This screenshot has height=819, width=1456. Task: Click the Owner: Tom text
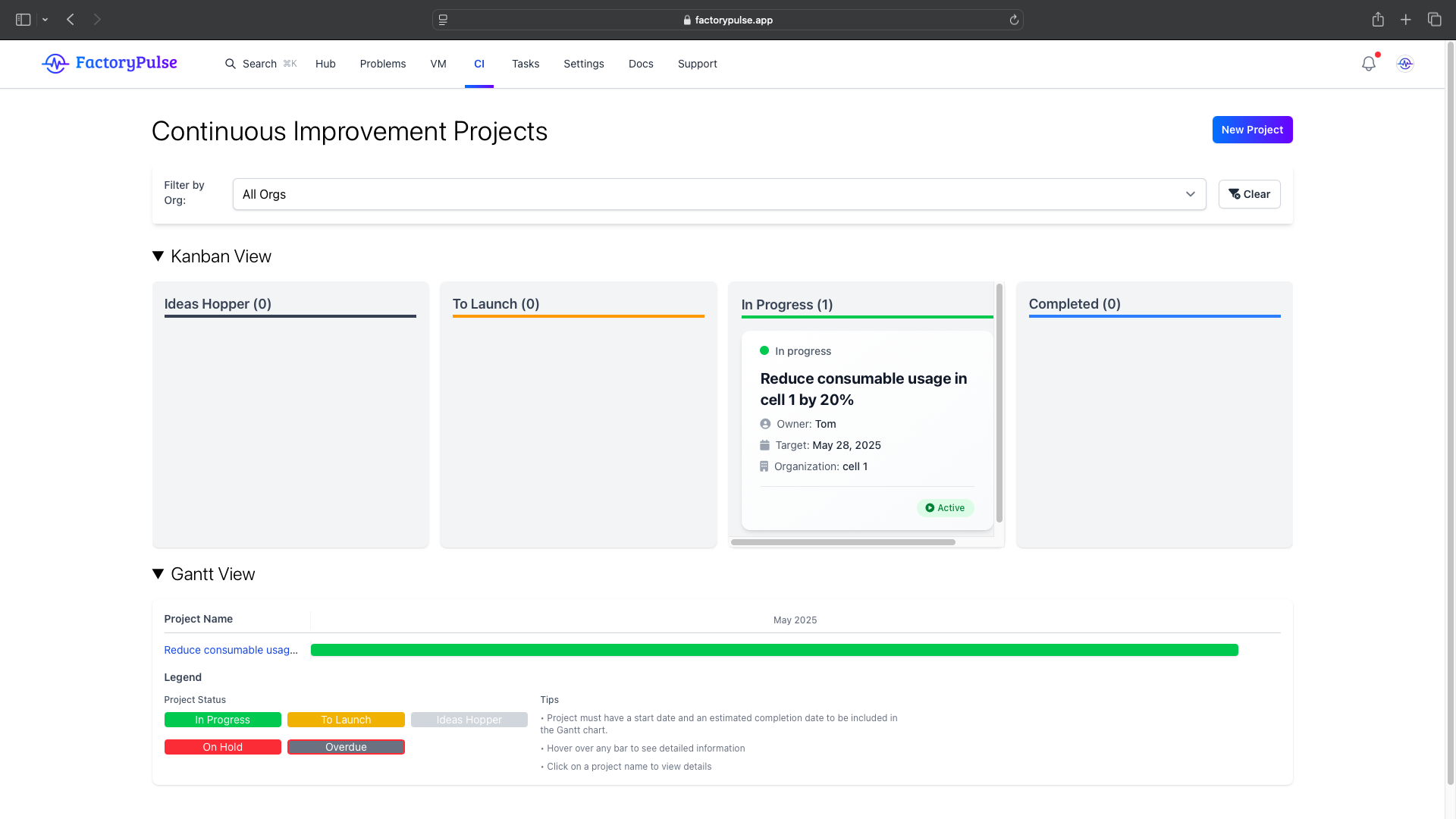point(806,424)
